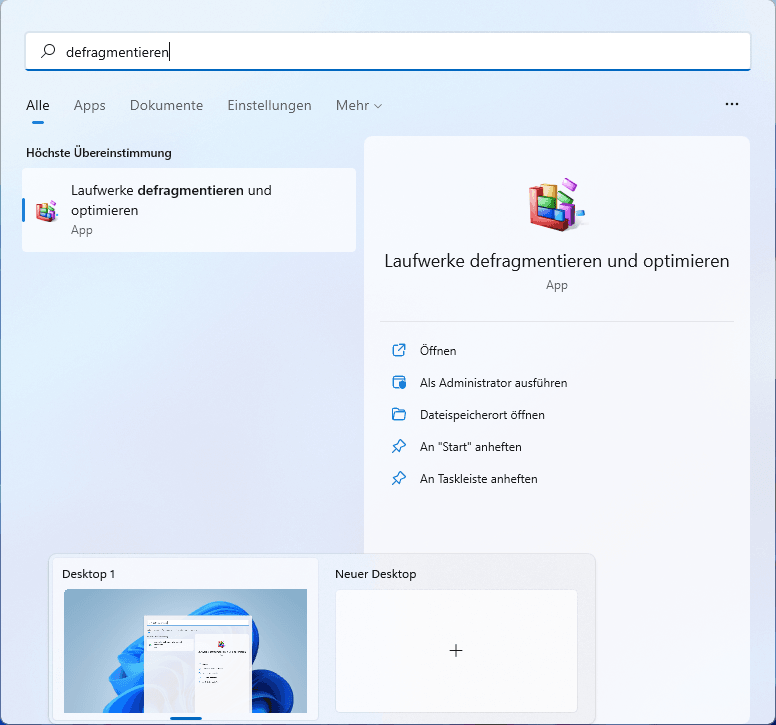This screenshot has width=776, height=725.
Task: Click the app title heading in the details pane
Action: click(556, 261)
